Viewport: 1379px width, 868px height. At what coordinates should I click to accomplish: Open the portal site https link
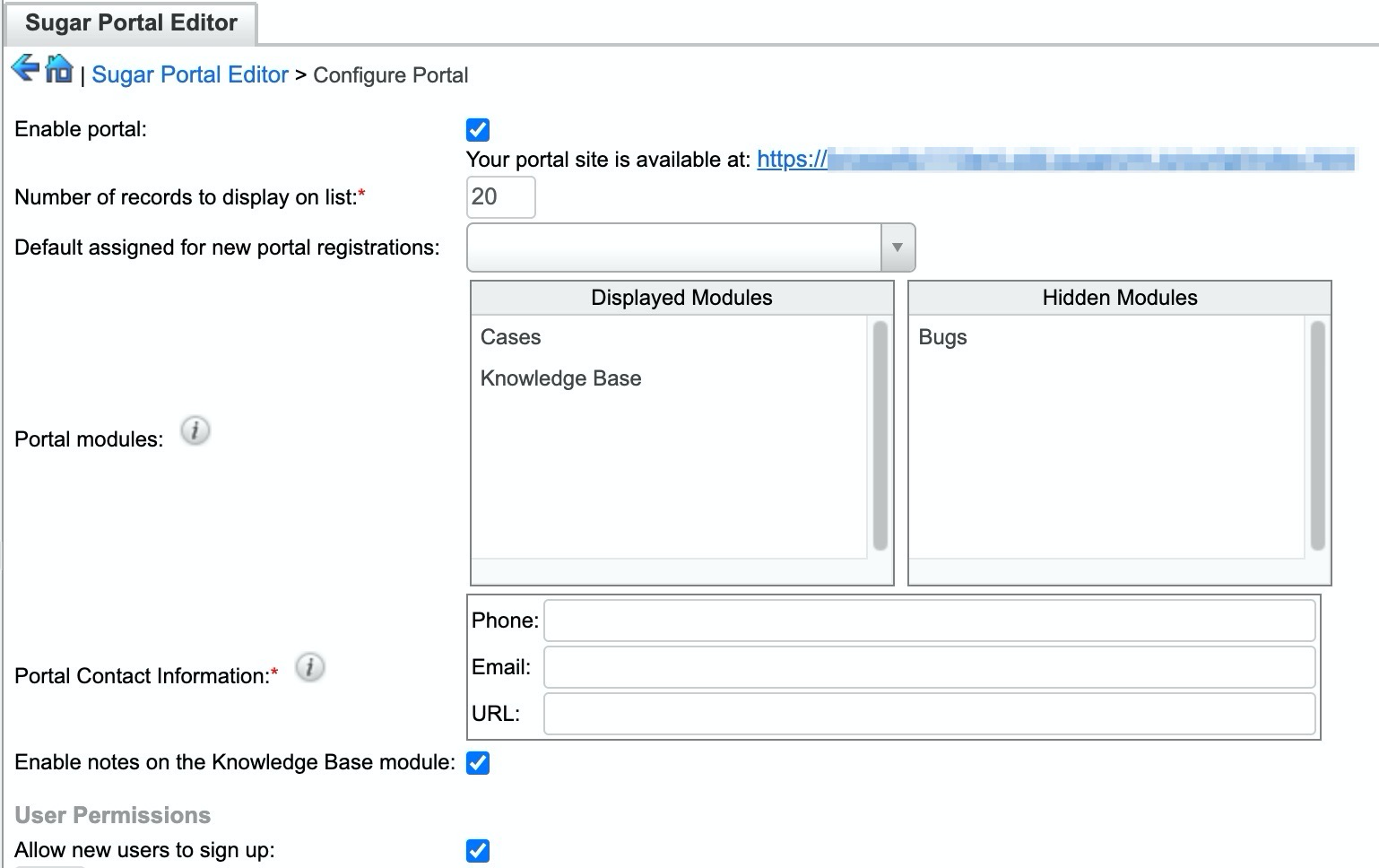(x=792, y=160)
